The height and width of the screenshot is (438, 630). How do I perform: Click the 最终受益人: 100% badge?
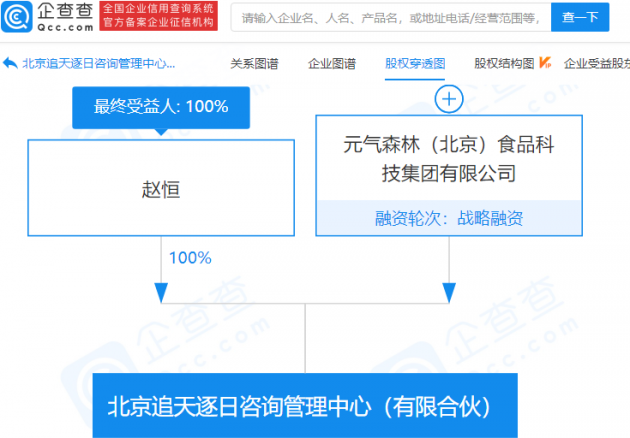point(161,107)
